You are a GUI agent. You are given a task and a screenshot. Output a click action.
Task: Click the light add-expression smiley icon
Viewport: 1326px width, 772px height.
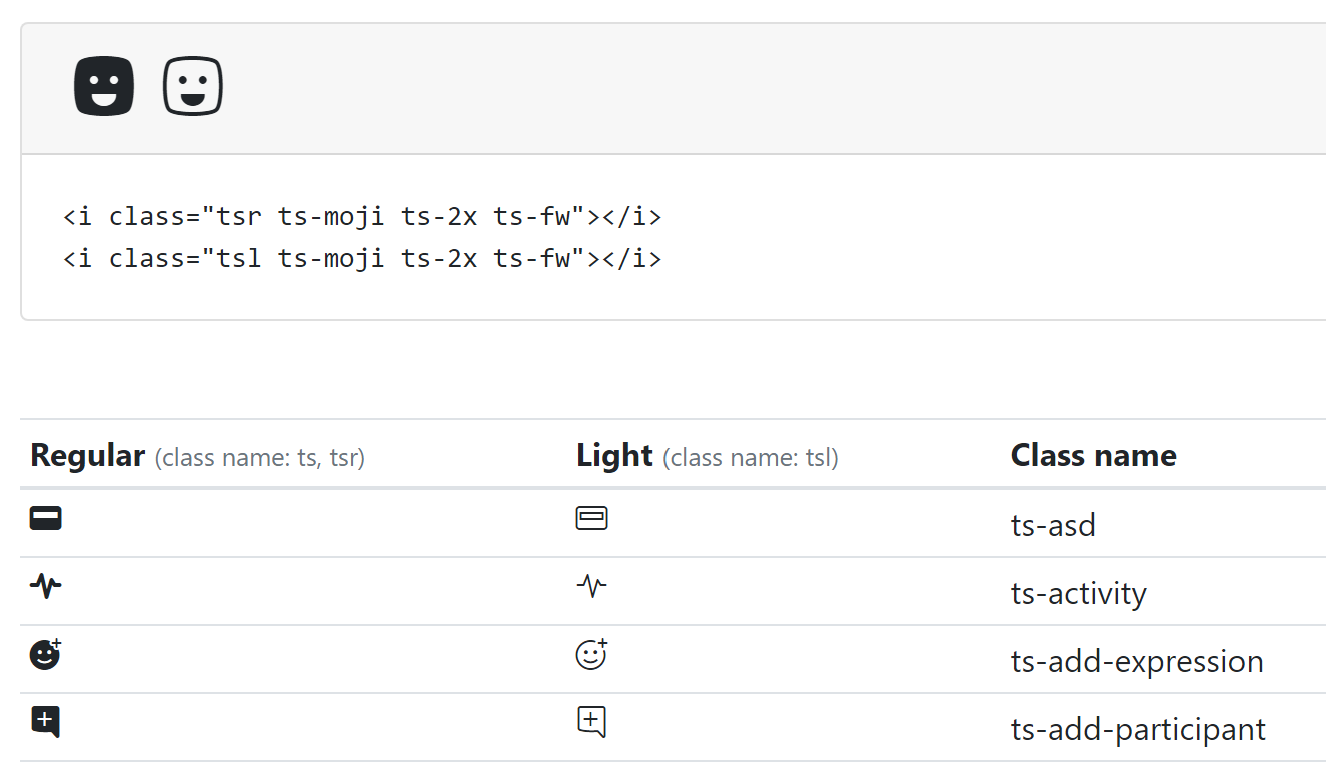click(x=592, y=654)
